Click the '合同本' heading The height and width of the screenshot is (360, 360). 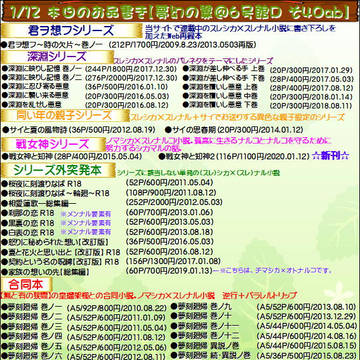point(26,285)
